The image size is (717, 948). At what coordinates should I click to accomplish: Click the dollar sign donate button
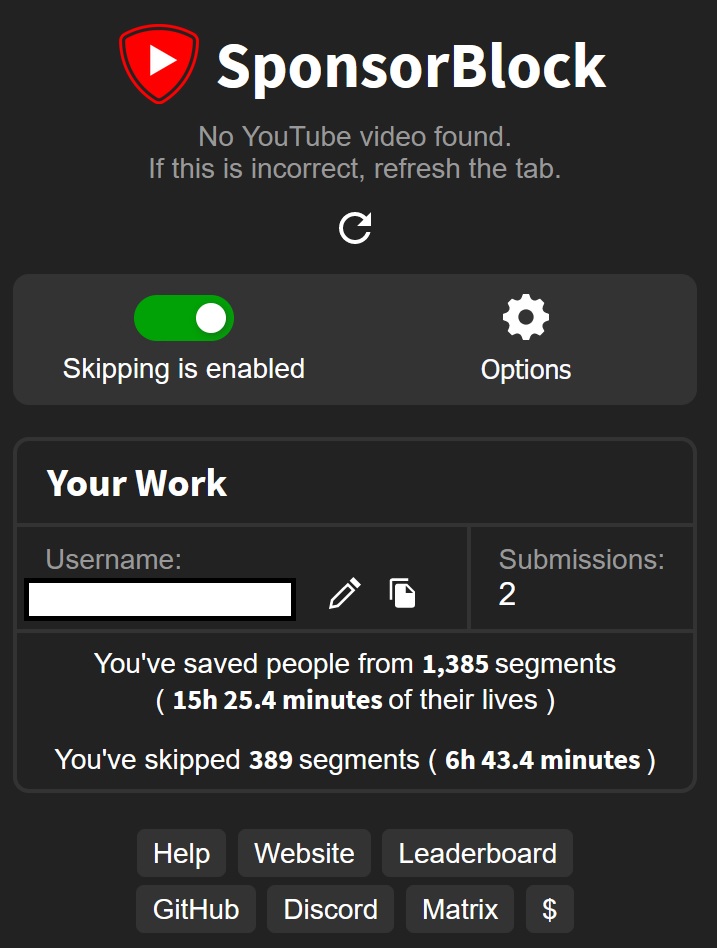click(x=550, y=909)
